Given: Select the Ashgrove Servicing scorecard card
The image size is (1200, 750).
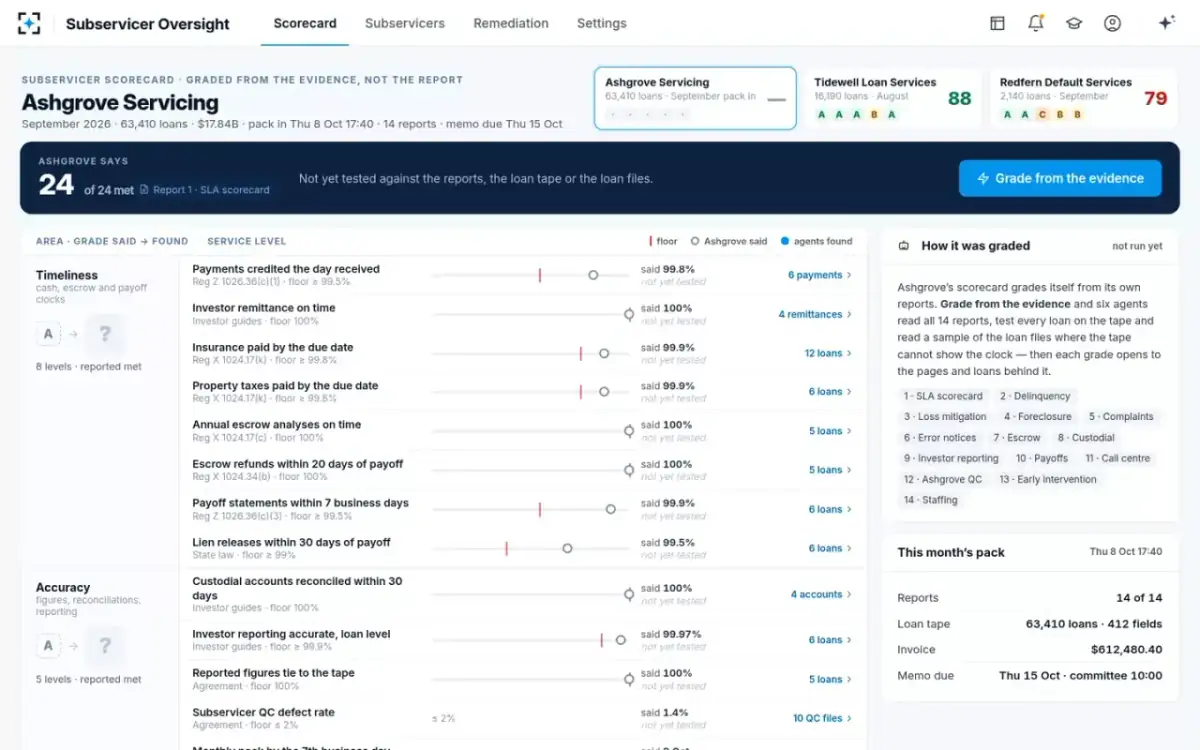Looking at the screenshot, I should (695, 98).
